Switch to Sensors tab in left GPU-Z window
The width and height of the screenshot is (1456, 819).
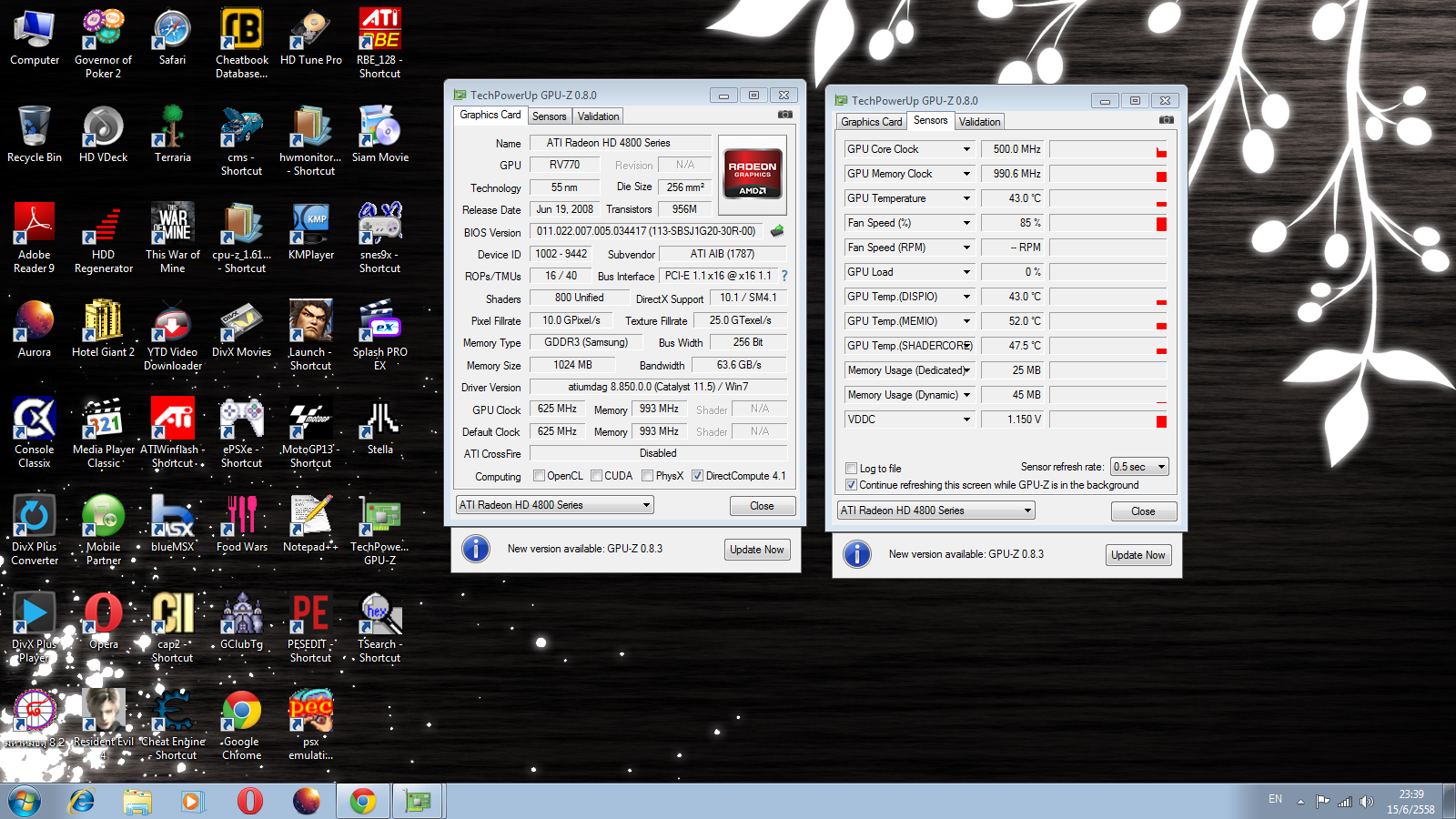tap(550, 116)
